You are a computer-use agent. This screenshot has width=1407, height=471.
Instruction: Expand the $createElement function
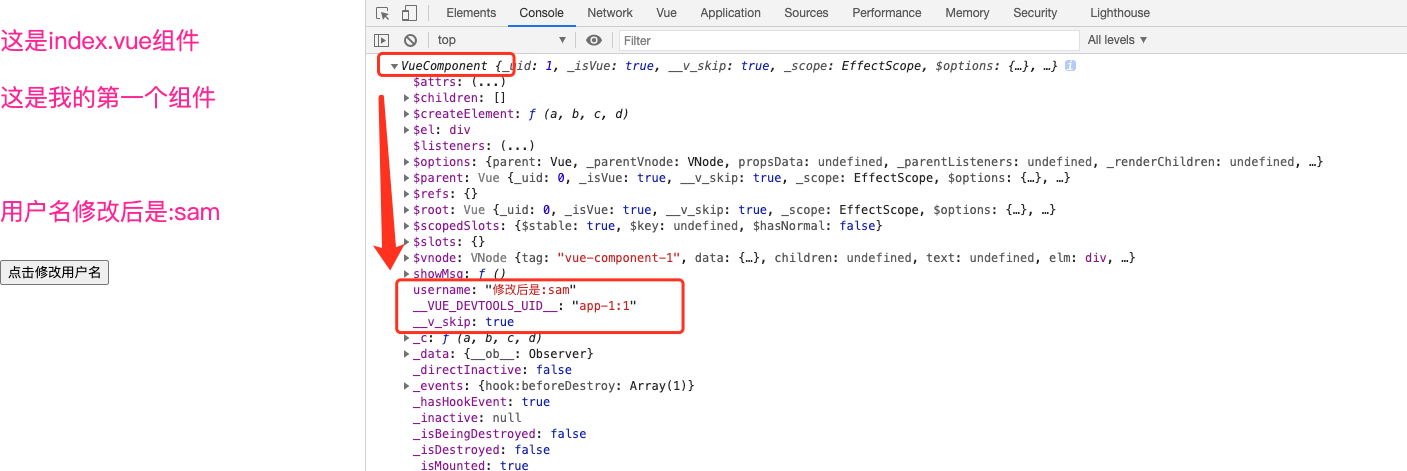[406, 114]
